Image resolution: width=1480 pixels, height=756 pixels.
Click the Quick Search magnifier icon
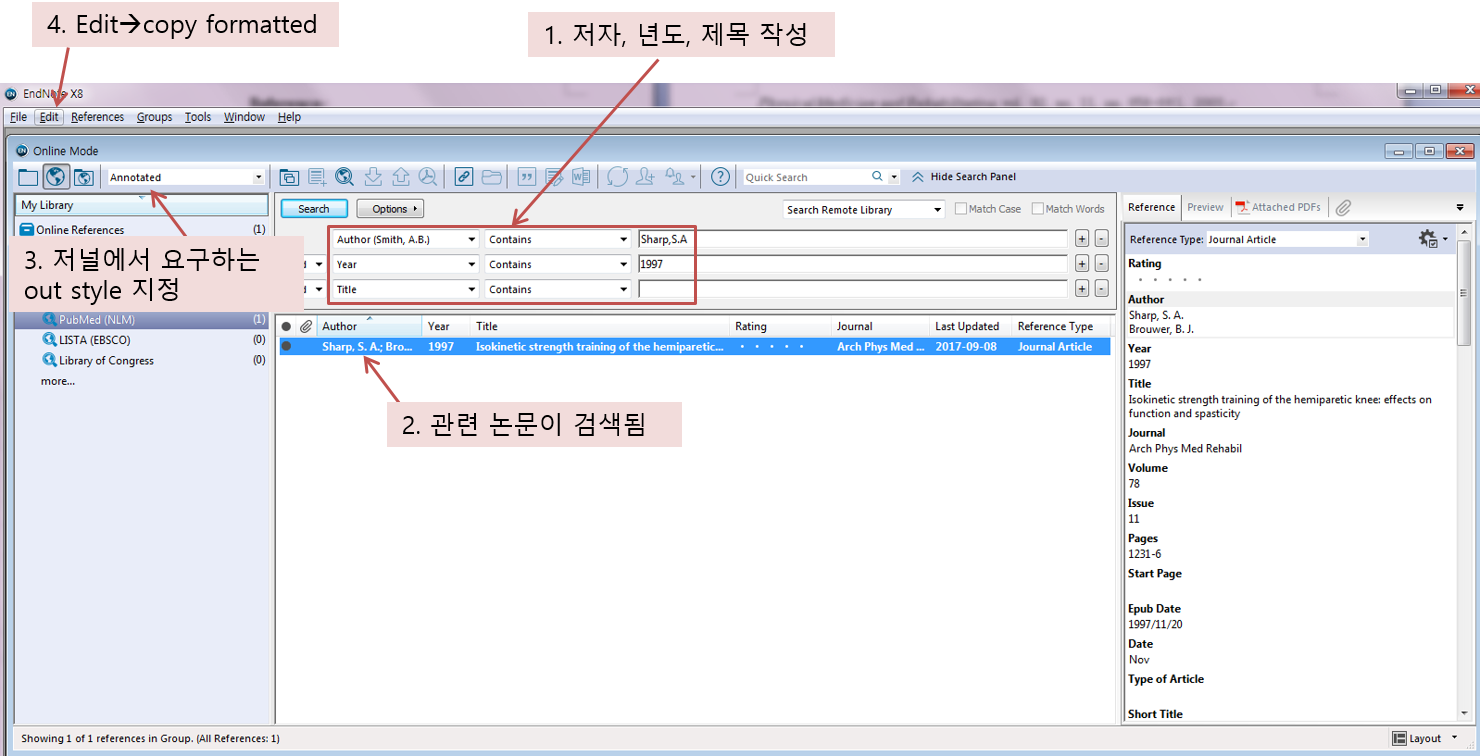tap(877, 176)
